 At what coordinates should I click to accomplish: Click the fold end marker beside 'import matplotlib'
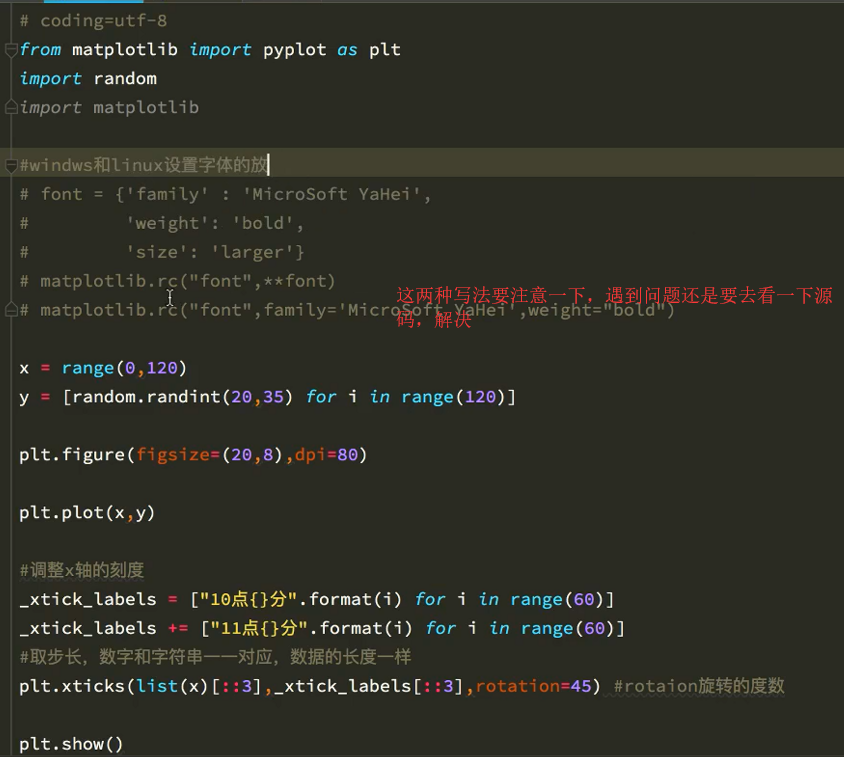coord(11,108)
